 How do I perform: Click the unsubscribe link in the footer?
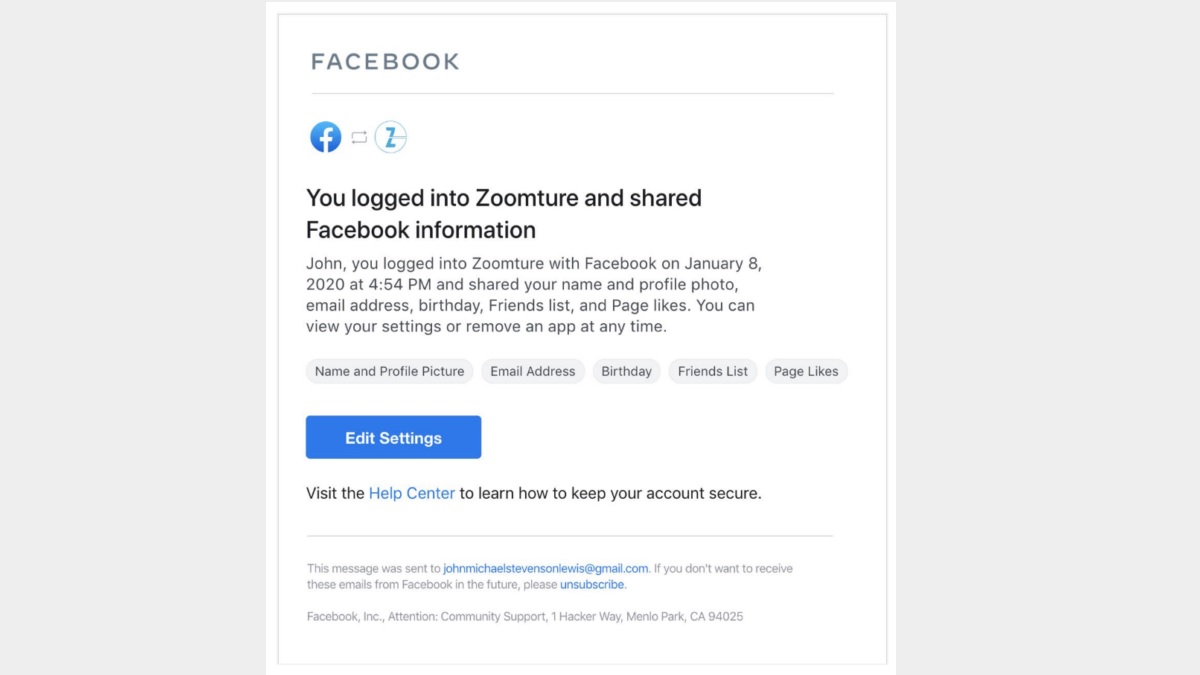tap(591, 584)
